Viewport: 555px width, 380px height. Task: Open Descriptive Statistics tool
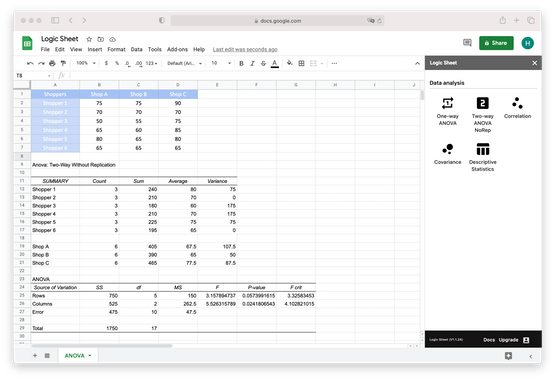(482, 157)
